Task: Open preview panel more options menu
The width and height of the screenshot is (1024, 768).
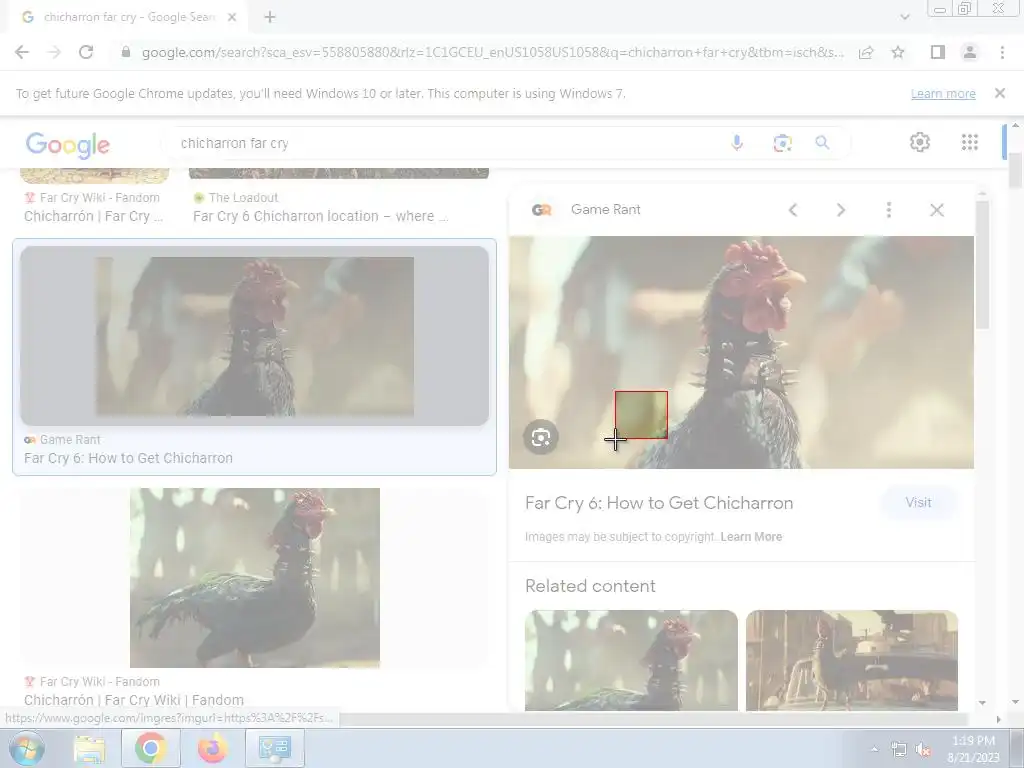Action: point(888,210)
